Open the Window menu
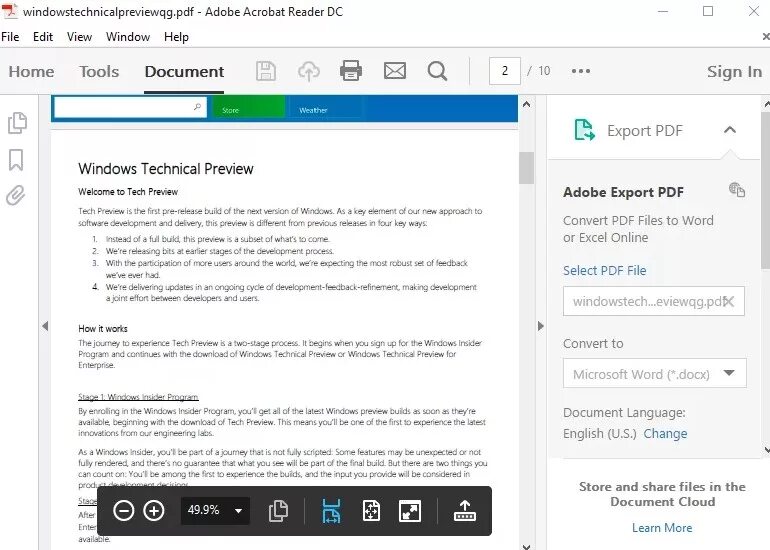Image resolution: width=770 pixels, height=550 pixels. 128,37
